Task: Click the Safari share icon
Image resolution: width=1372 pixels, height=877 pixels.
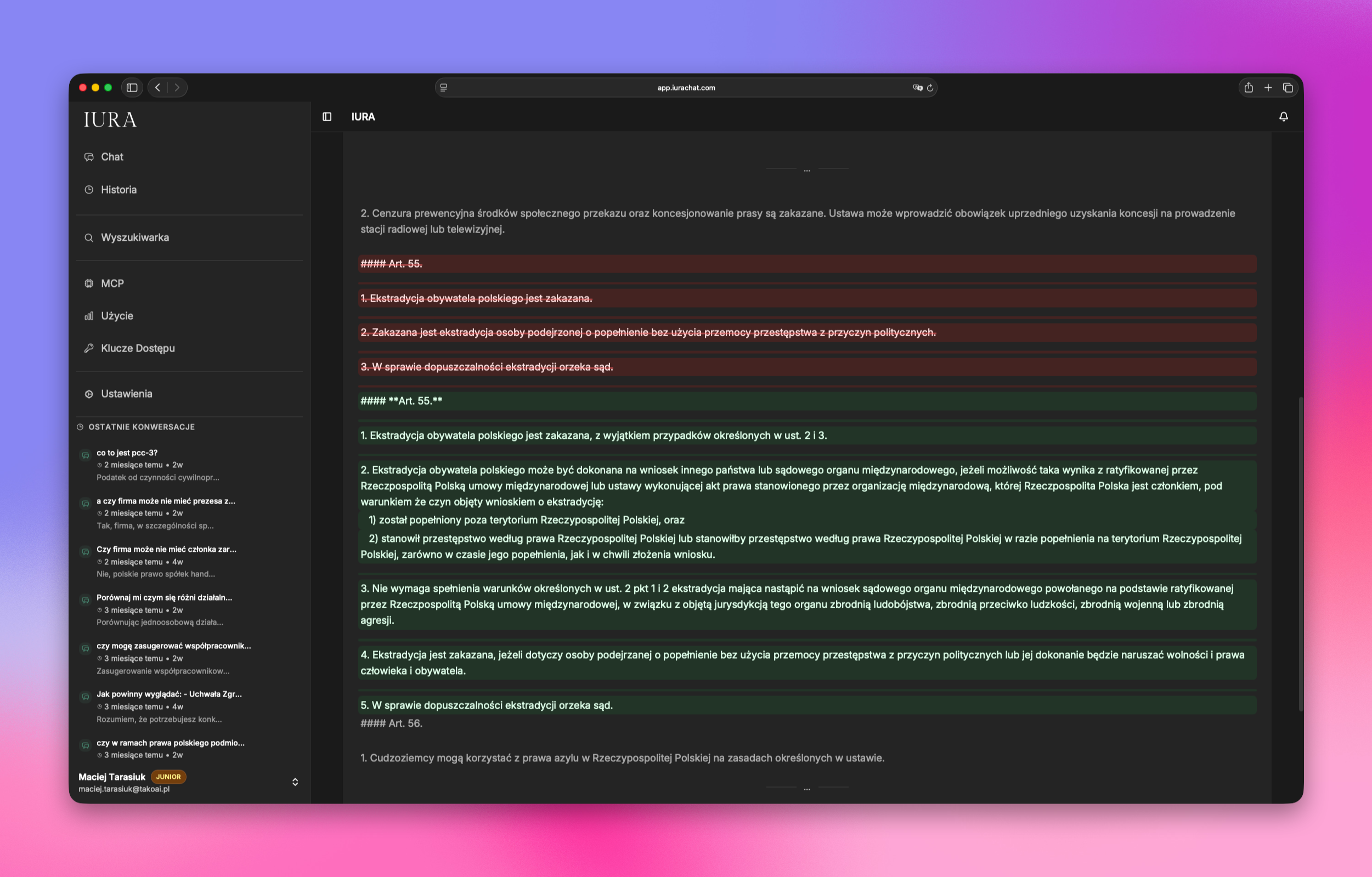Action: pos(1249,88)
